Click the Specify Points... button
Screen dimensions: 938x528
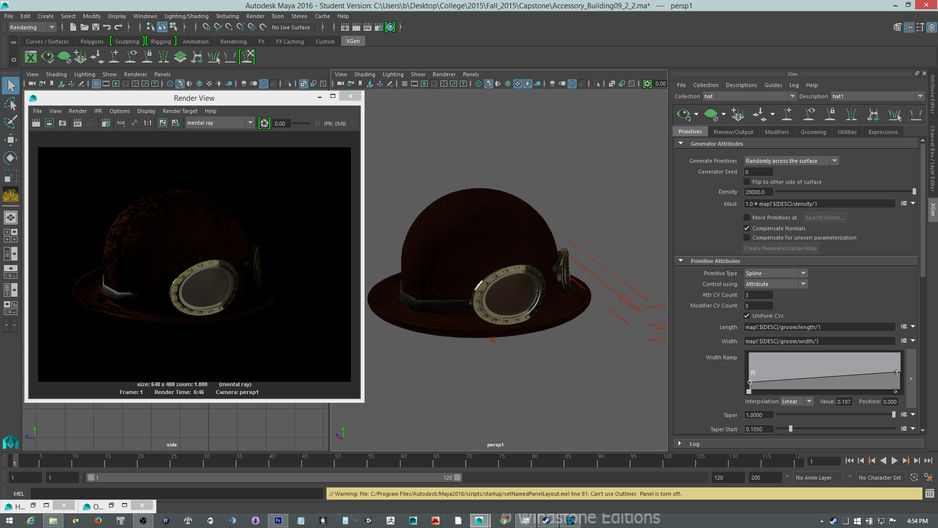pos(824,218)
